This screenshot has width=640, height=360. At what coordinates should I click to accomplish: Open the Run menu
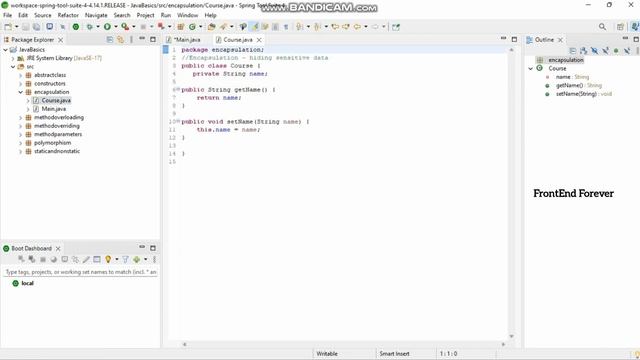(166, 15)
